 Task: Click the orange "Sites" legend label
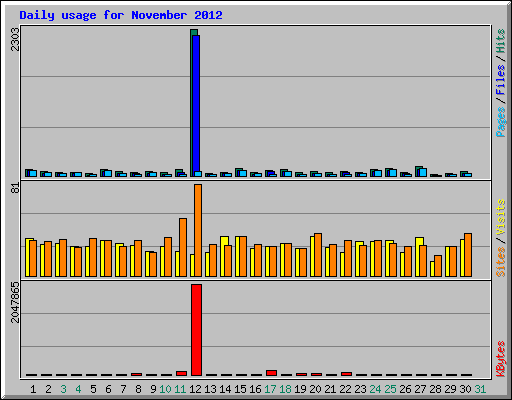tap(500, 262)
